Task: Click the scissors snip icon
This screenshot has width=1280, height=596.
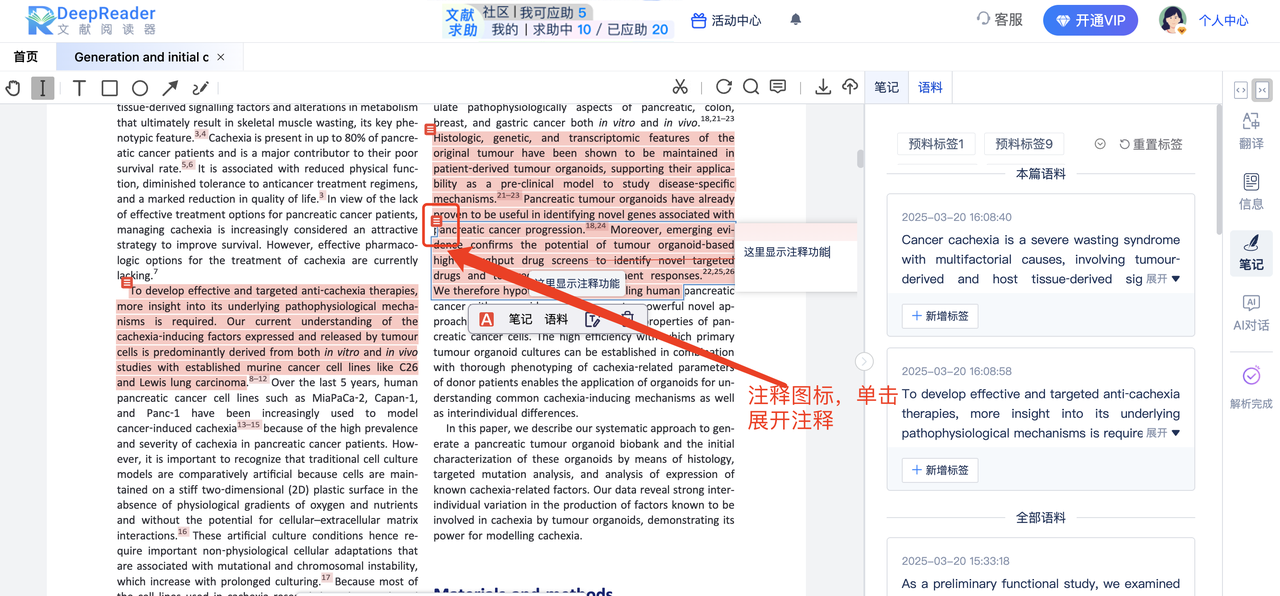Action: tap(680, 87)
